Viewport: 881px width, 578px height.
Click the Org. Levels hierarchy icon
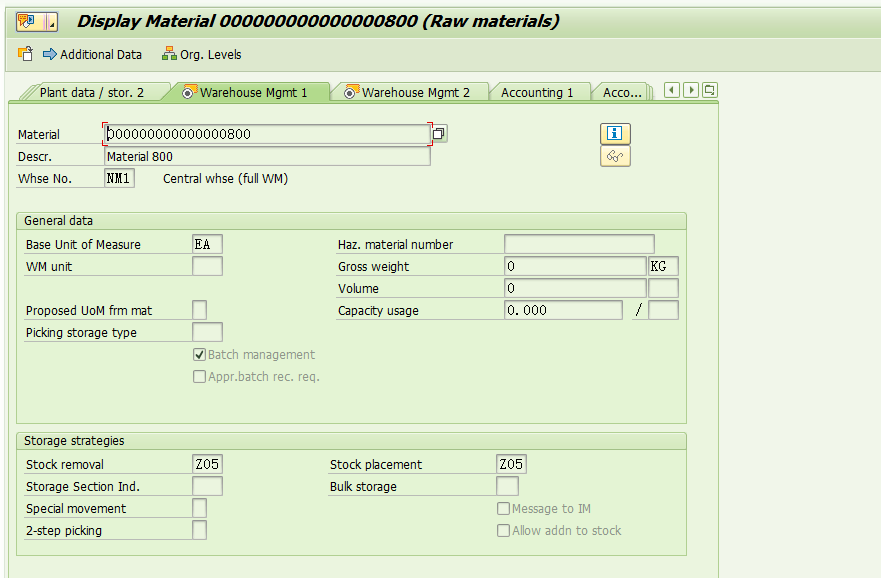click(x=168, y=55)
